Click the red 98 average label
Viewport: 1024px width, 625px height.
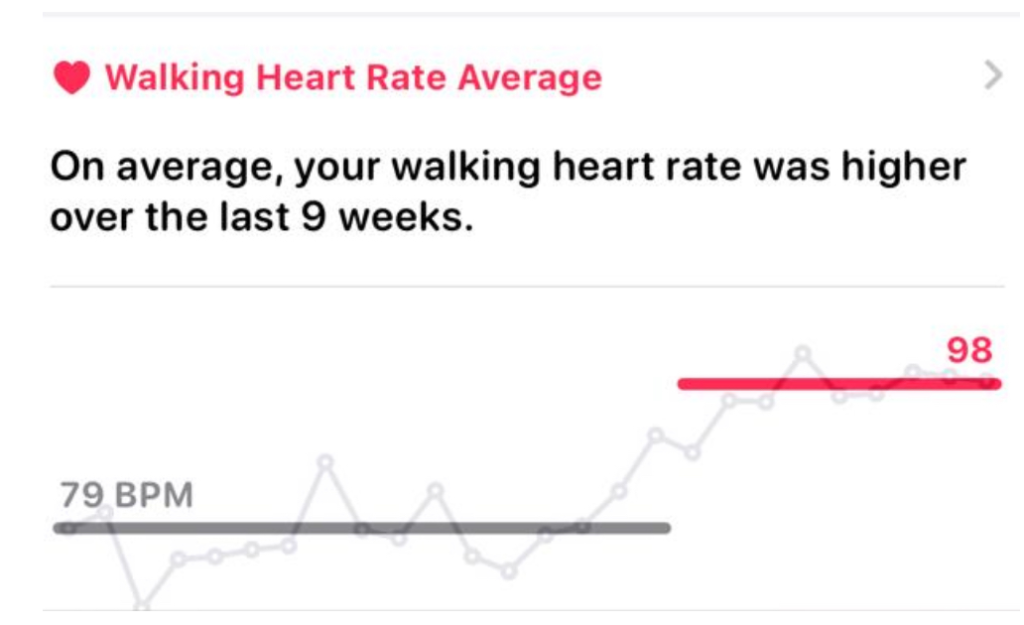click(970, 350)
